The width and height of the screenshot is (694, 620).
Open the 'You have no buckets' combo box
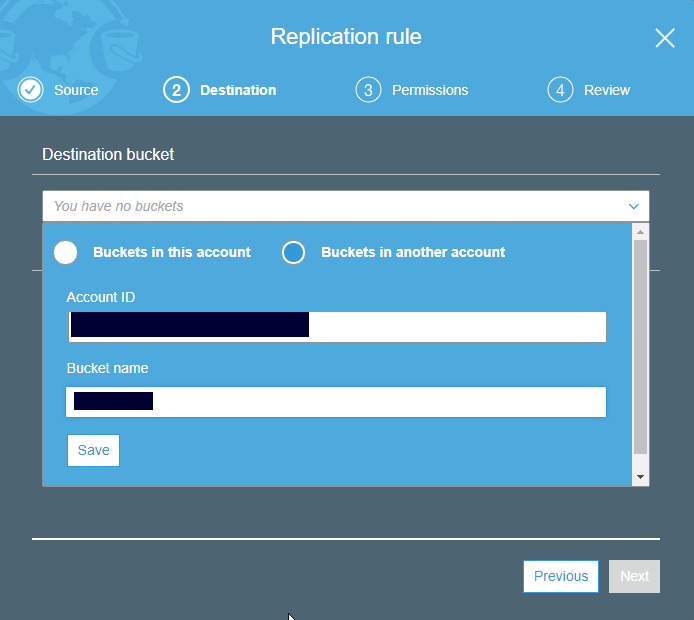pyautogui.click(x=346, y=206)
